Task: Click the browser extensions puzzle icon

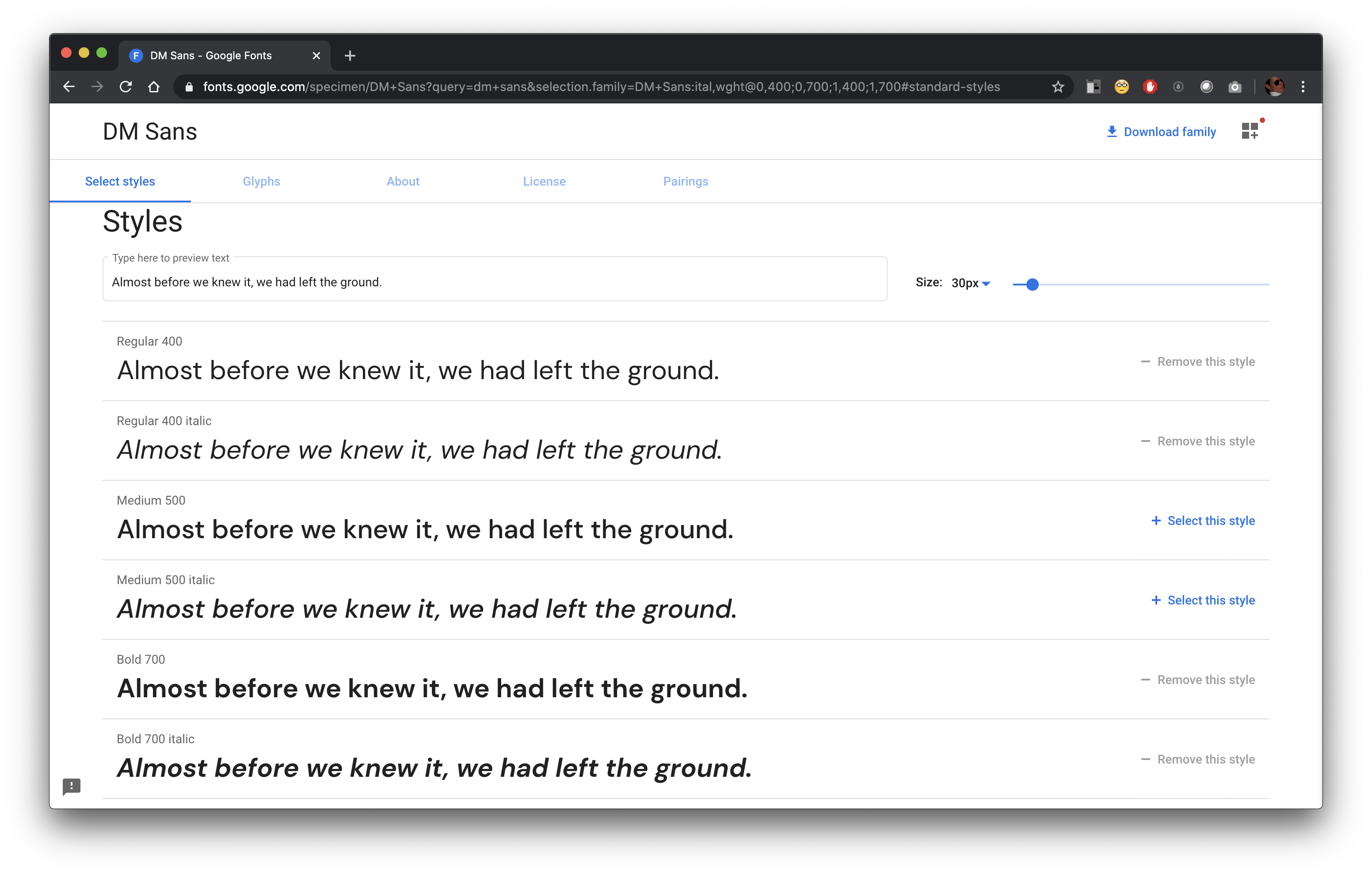Action: click(1093, 87)
